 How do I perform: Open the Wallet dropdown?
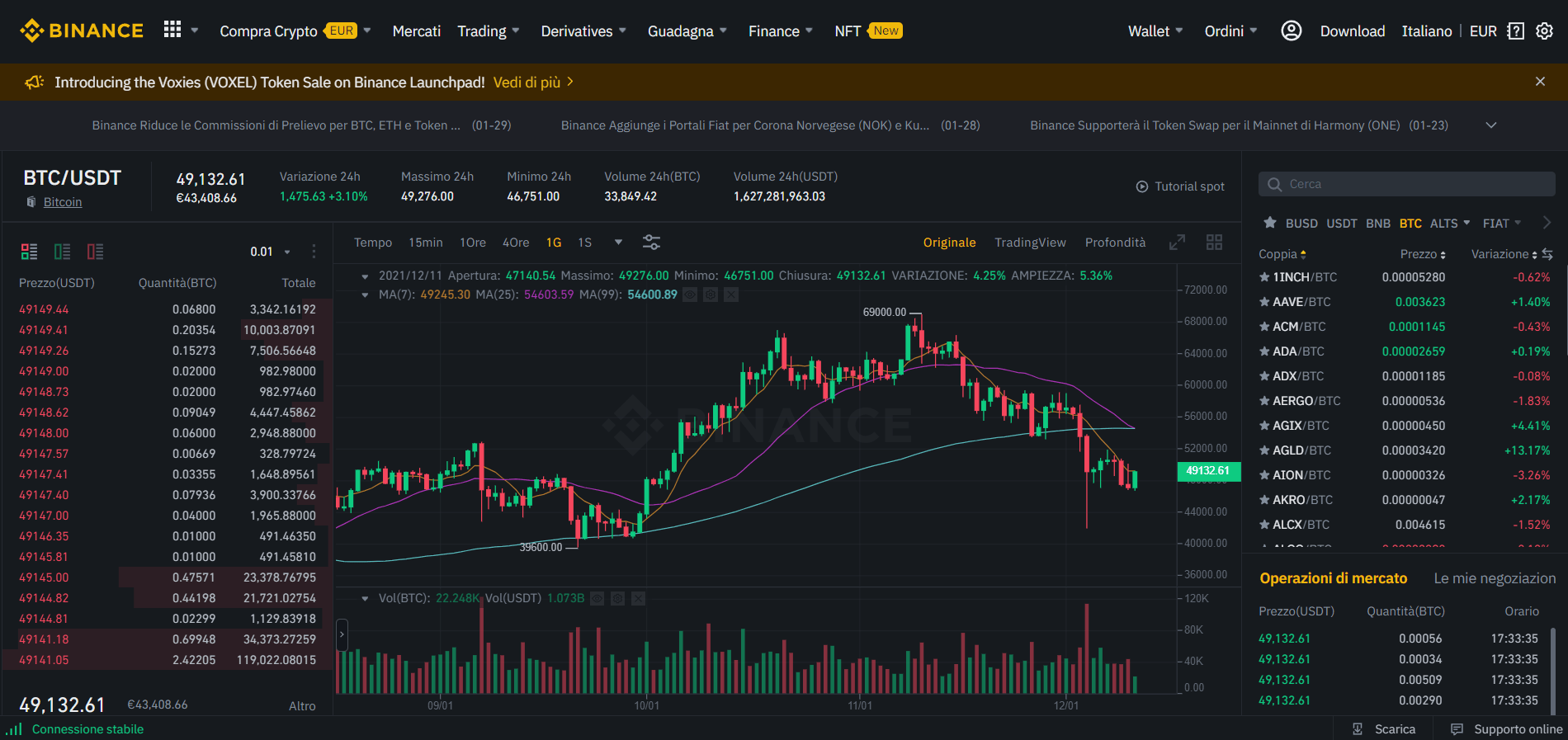click(x=1155, y=31)
